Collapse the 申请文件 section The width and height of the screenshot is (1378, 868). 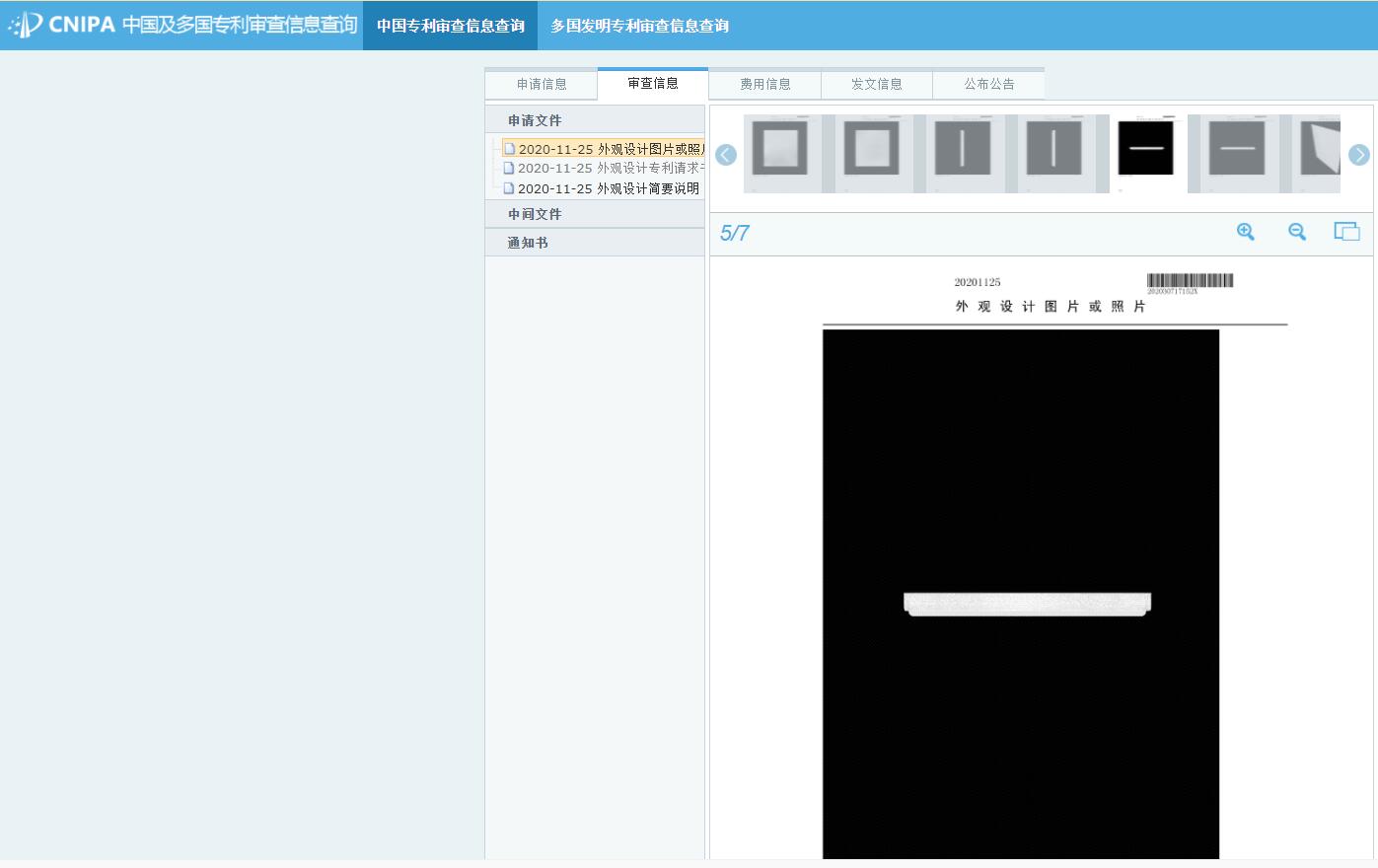tap(535, 120)
